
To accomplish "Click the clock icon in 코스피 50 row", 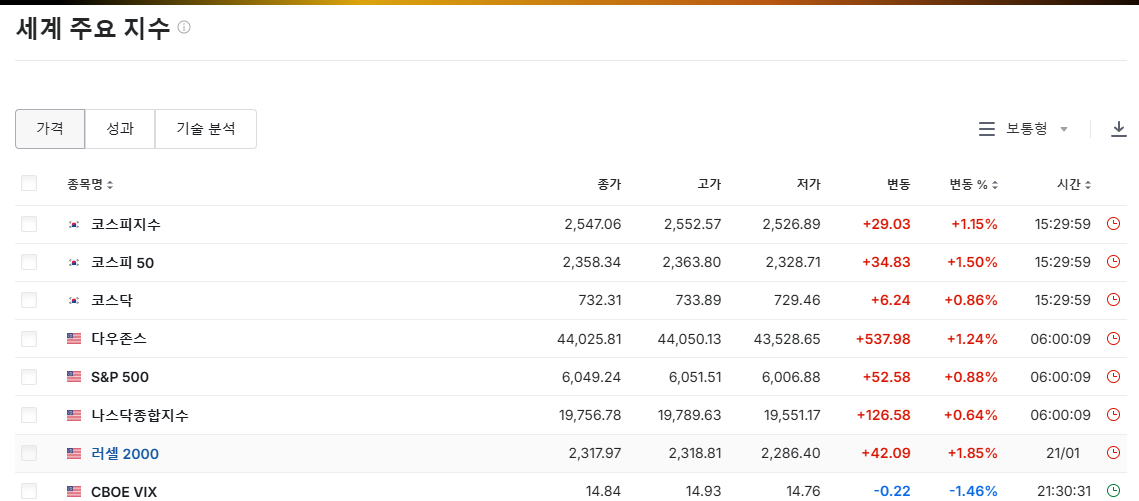I will pyautogui.click(x=1113, y=262).
